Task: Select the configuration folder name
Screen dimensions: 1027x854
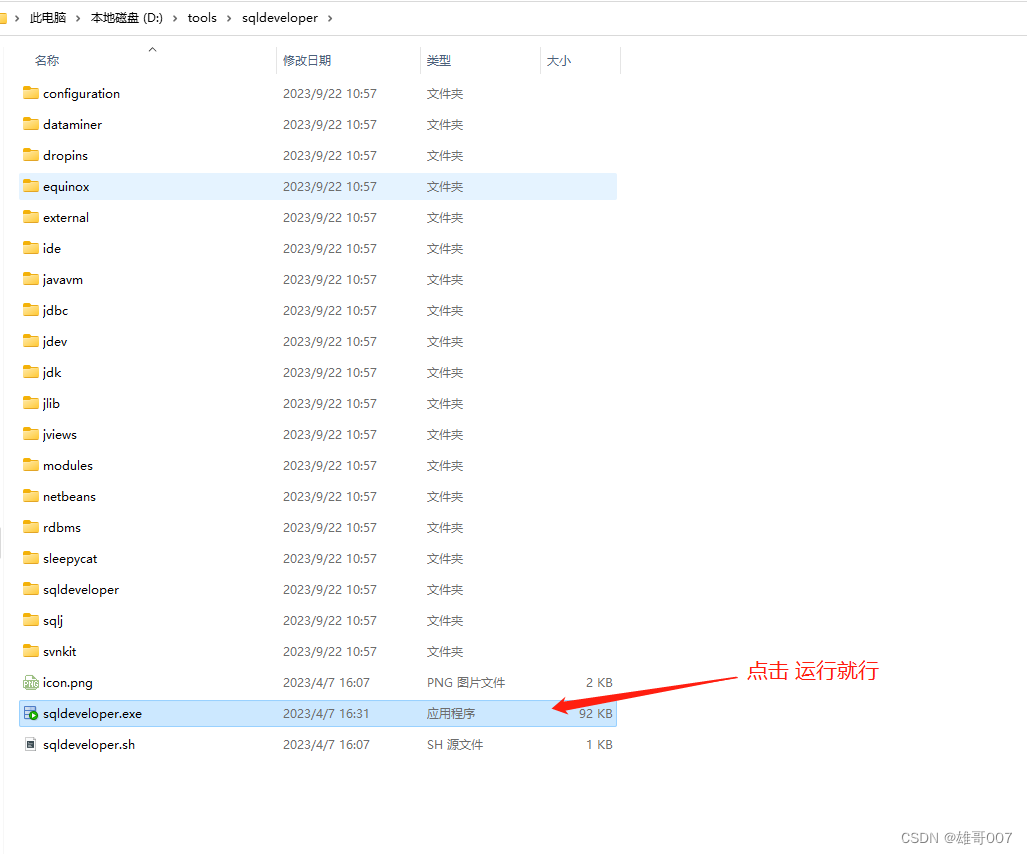Action: point(81,94)
